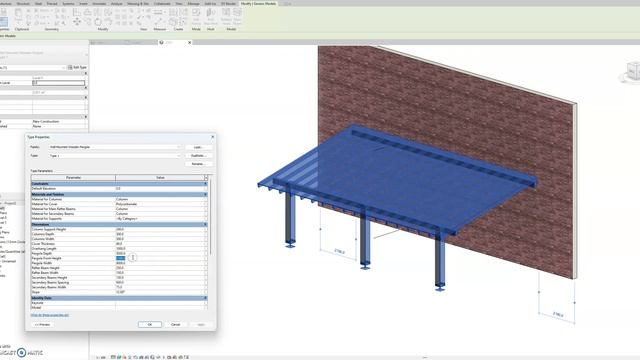Click the dimension text near right wall end
Image resolution: width=640 pixels, height=360 pixels.
pyautogui.click(x=558, y=314)
